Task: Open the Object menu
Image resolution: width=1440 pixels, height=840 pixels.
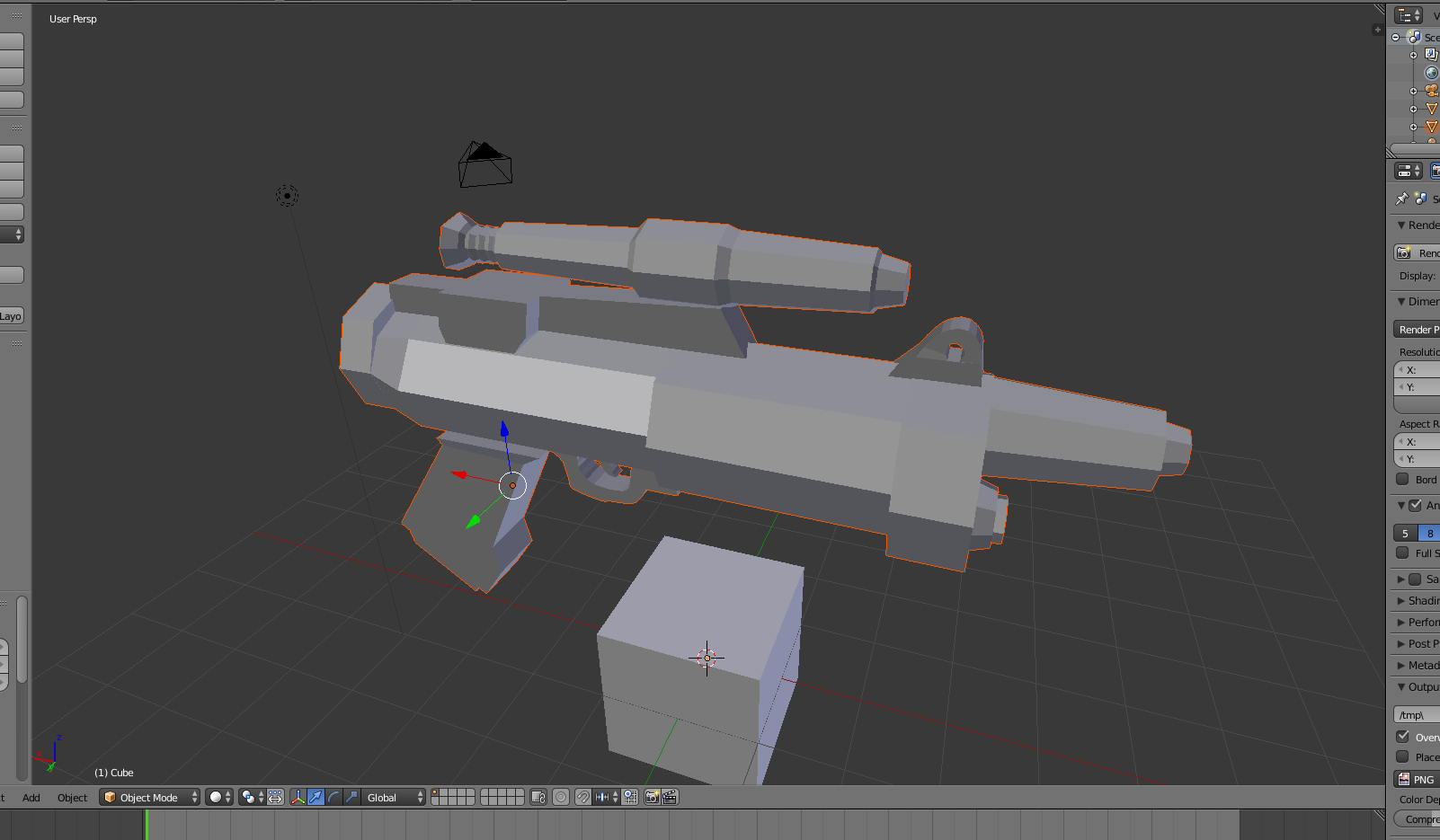Action: tap(72, 797)
